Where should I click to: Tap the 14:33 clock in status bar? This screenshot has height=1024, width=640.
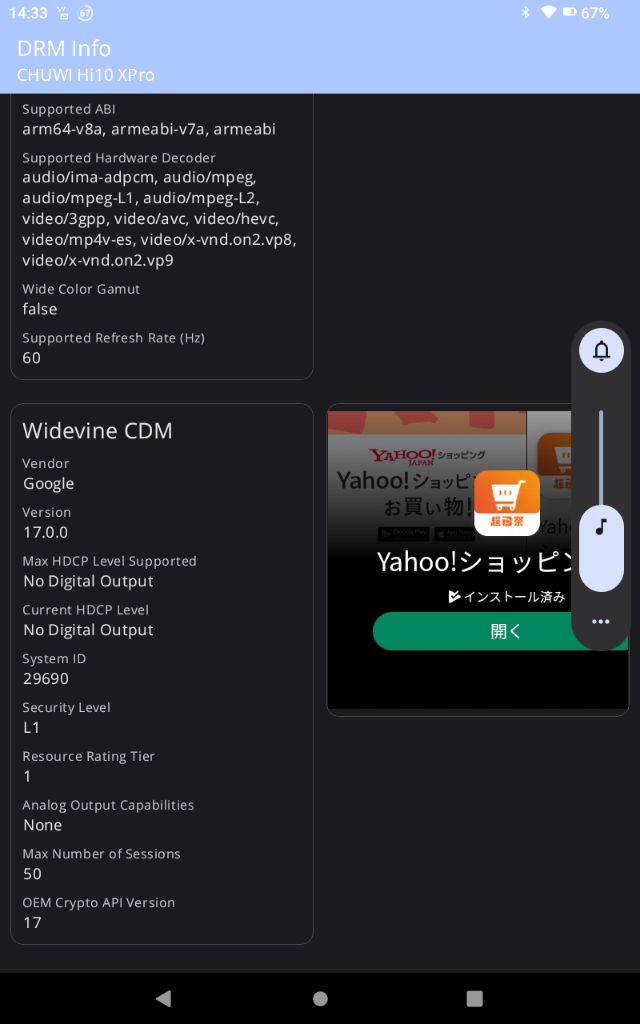28,13
